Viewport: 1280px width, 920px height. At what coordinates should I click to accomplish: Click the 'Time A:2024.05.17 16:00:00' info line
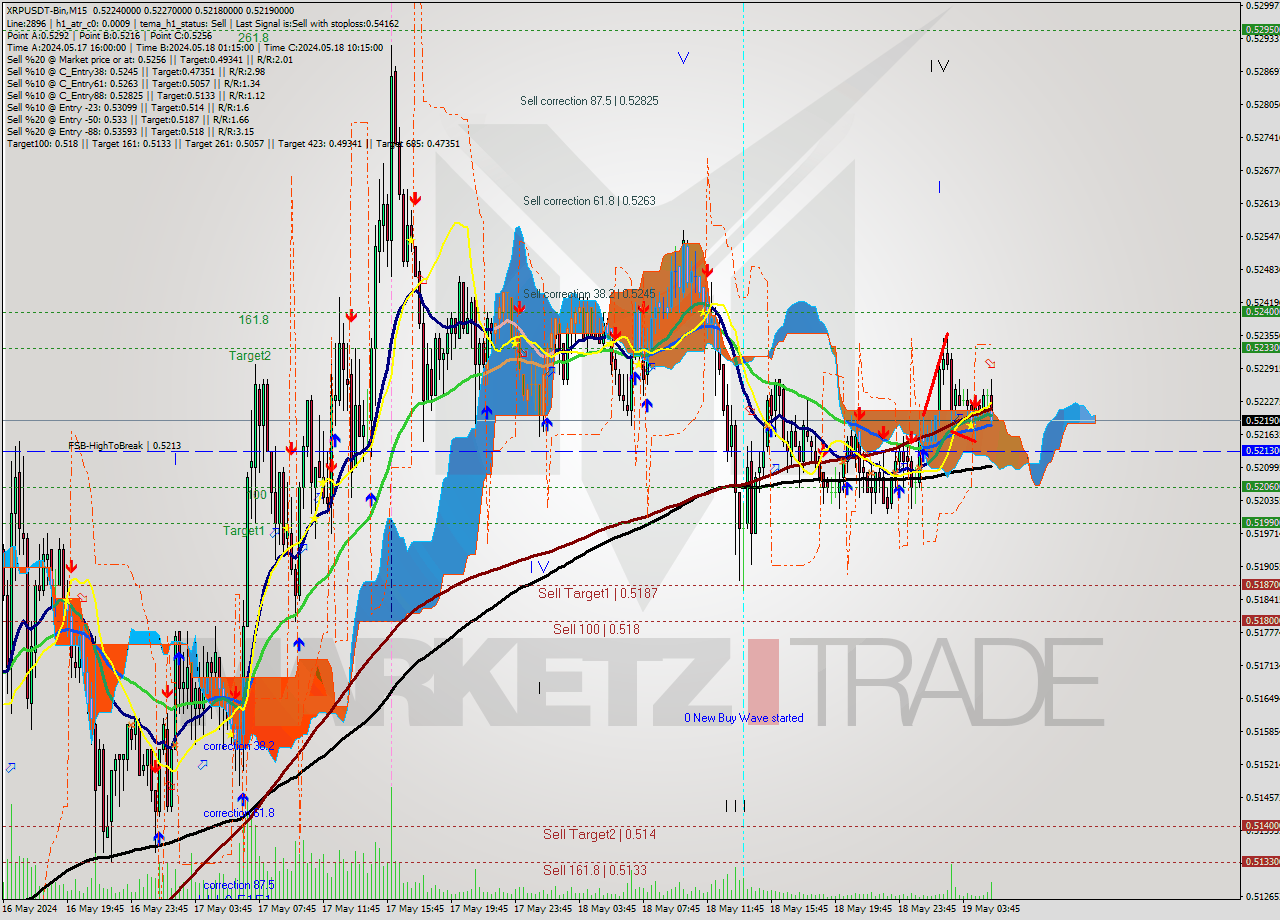[x=194, y=47]
